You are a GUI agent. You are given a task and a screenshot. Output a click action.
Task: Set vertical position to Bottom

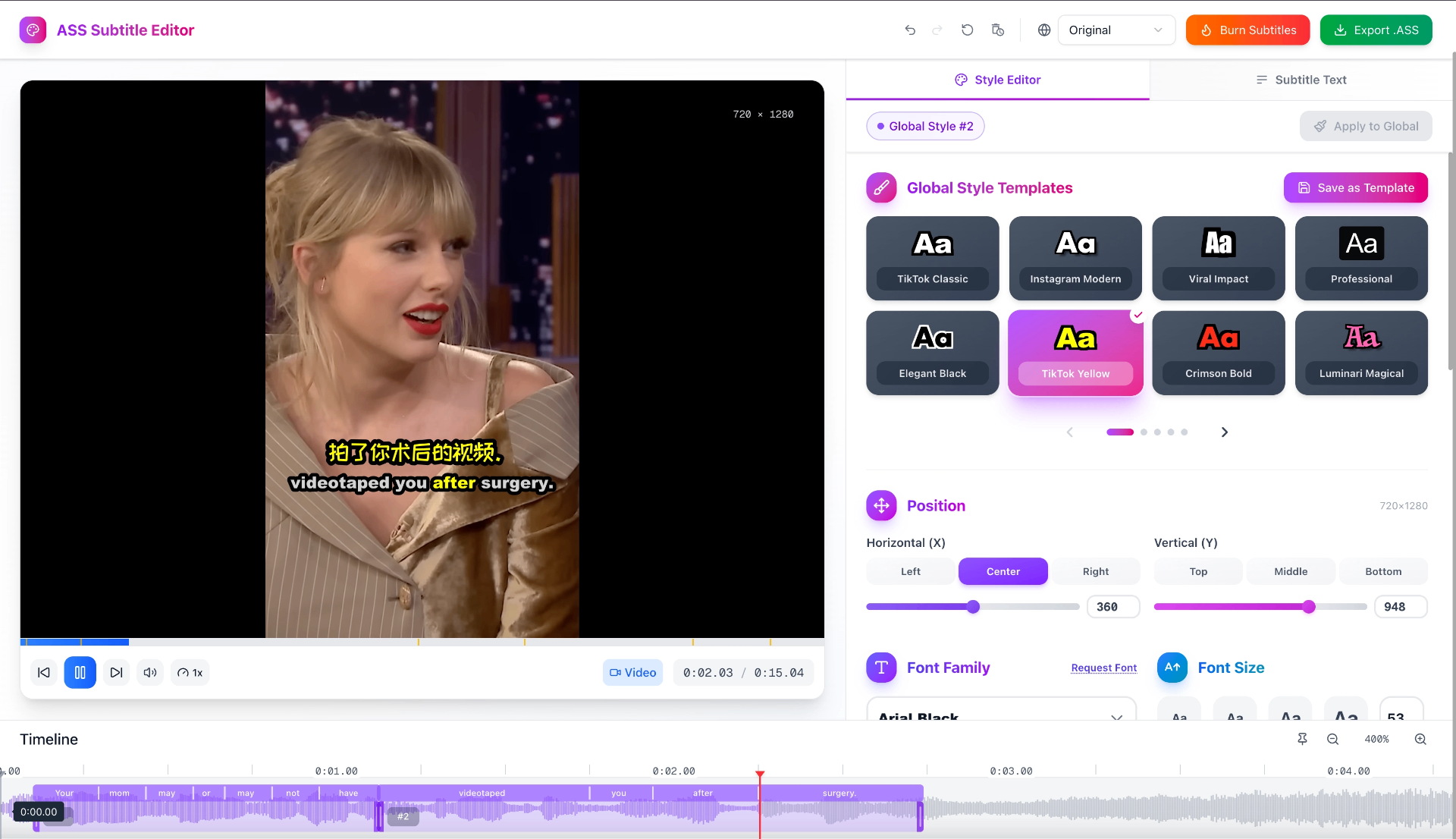[1383, 571]
